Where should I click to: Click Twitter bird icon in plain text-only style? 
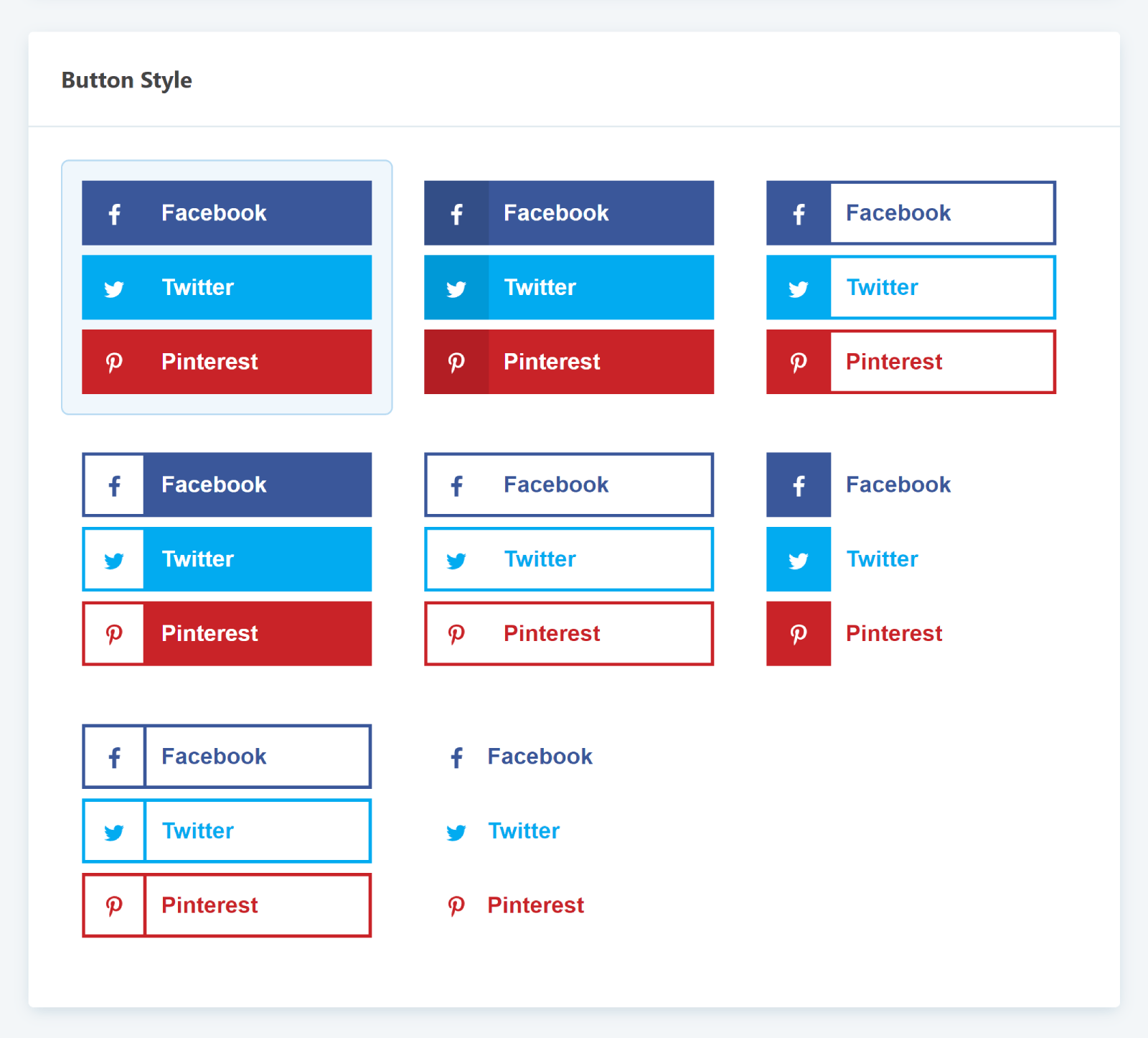[x=456, y=832]
